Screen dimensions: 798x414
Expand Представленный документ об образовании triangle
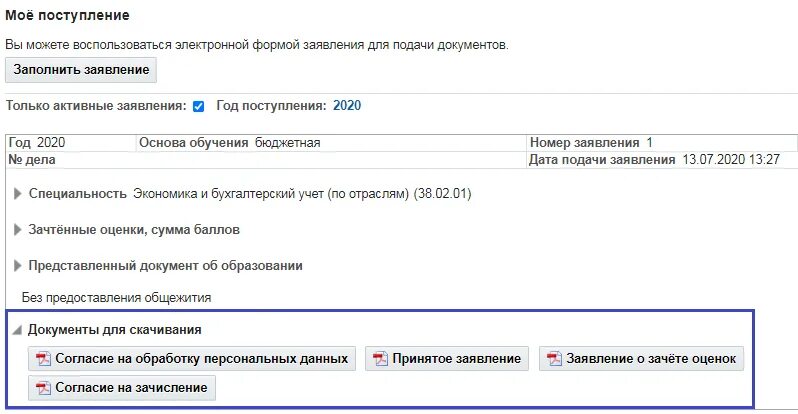click(17, 266)
